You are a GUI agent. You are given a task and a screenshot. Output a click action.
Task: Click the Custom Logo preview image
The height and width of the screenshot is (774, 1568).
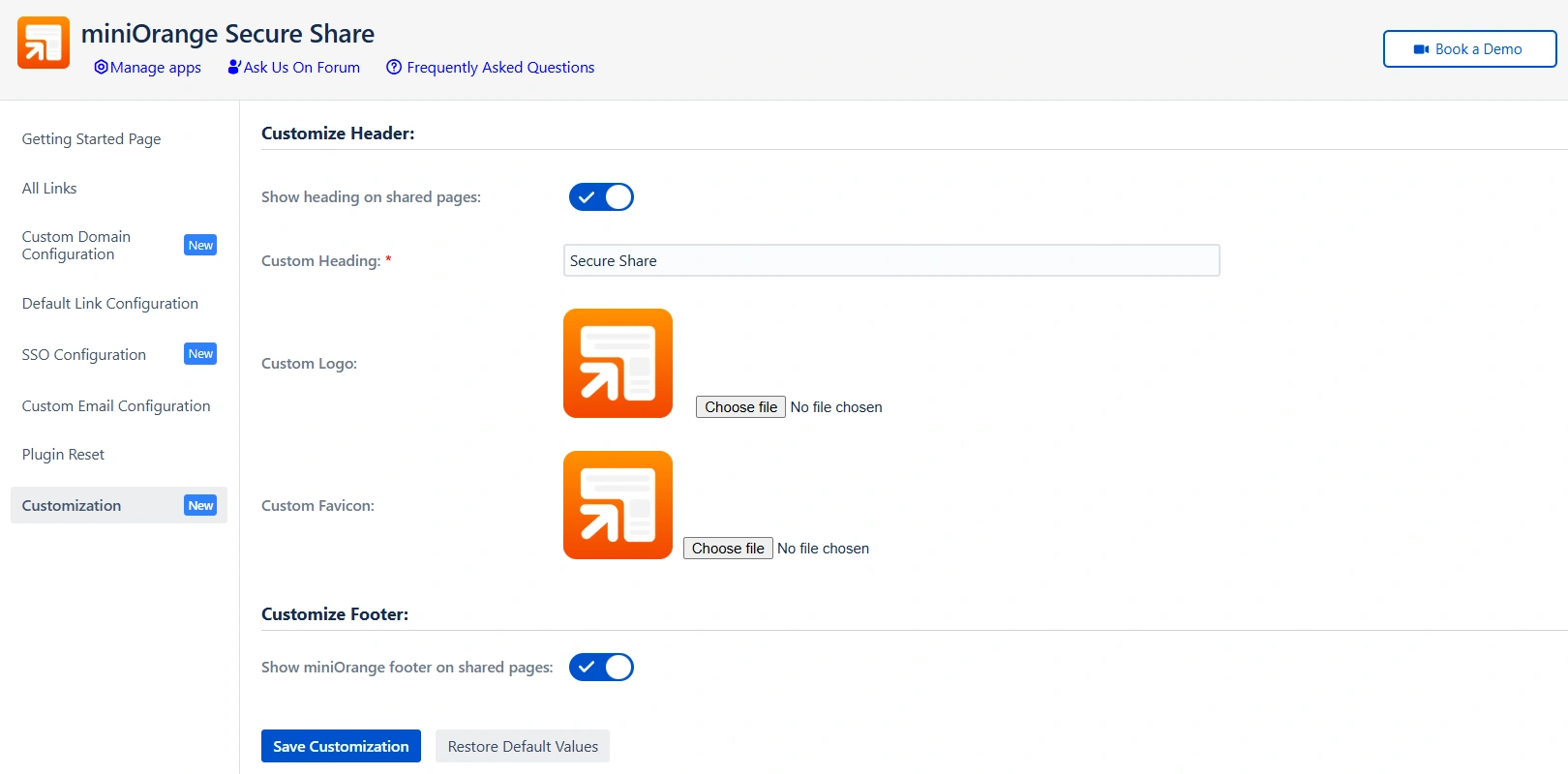click(x=618, y=363)
